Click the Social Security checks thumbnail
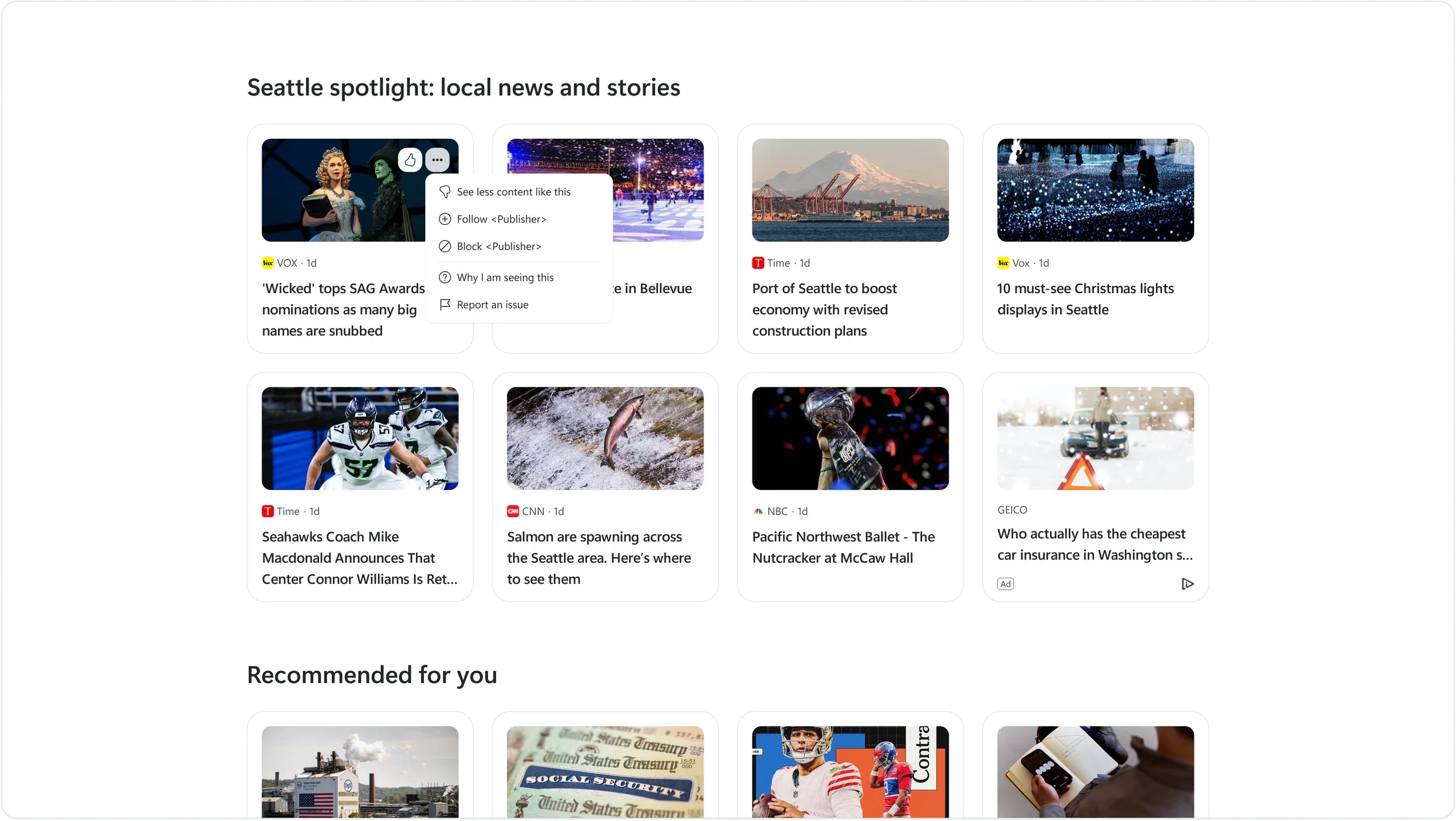1456x821 pixels. point(605,771)
